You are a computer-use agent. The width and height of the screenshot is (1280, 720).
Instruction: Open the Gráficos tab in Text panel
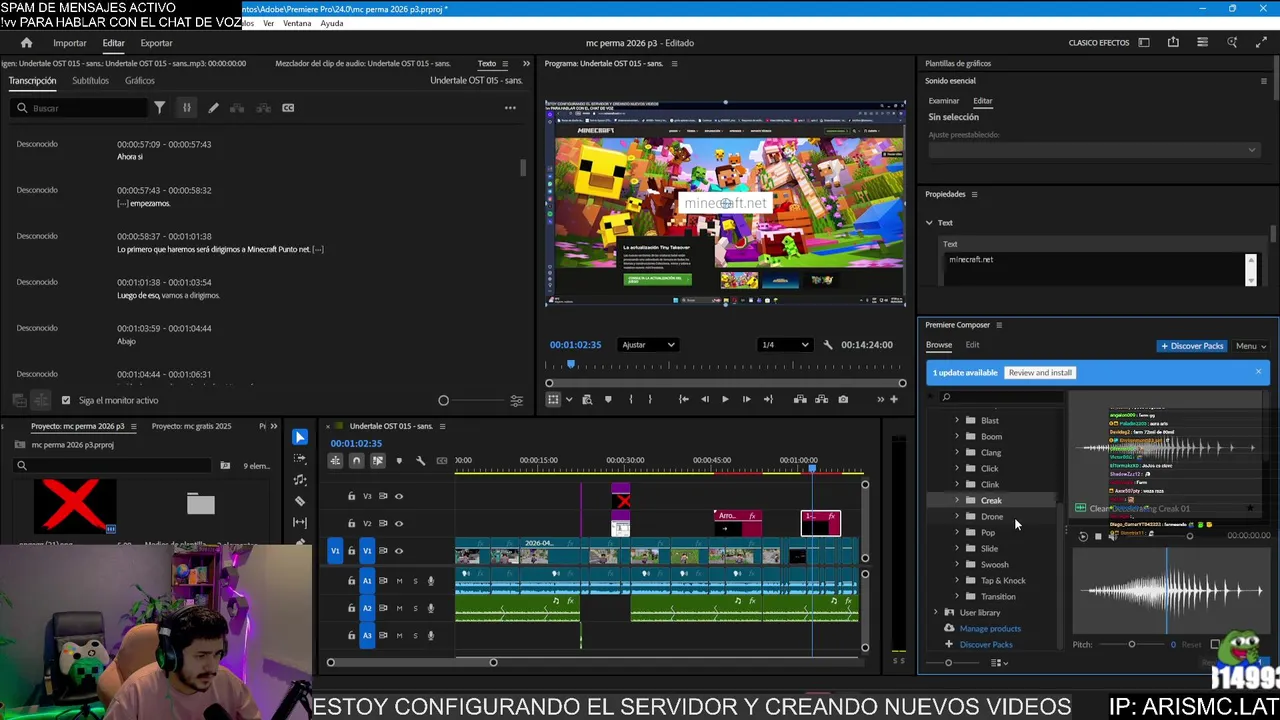pyautogui.click(x=140, y=81)
